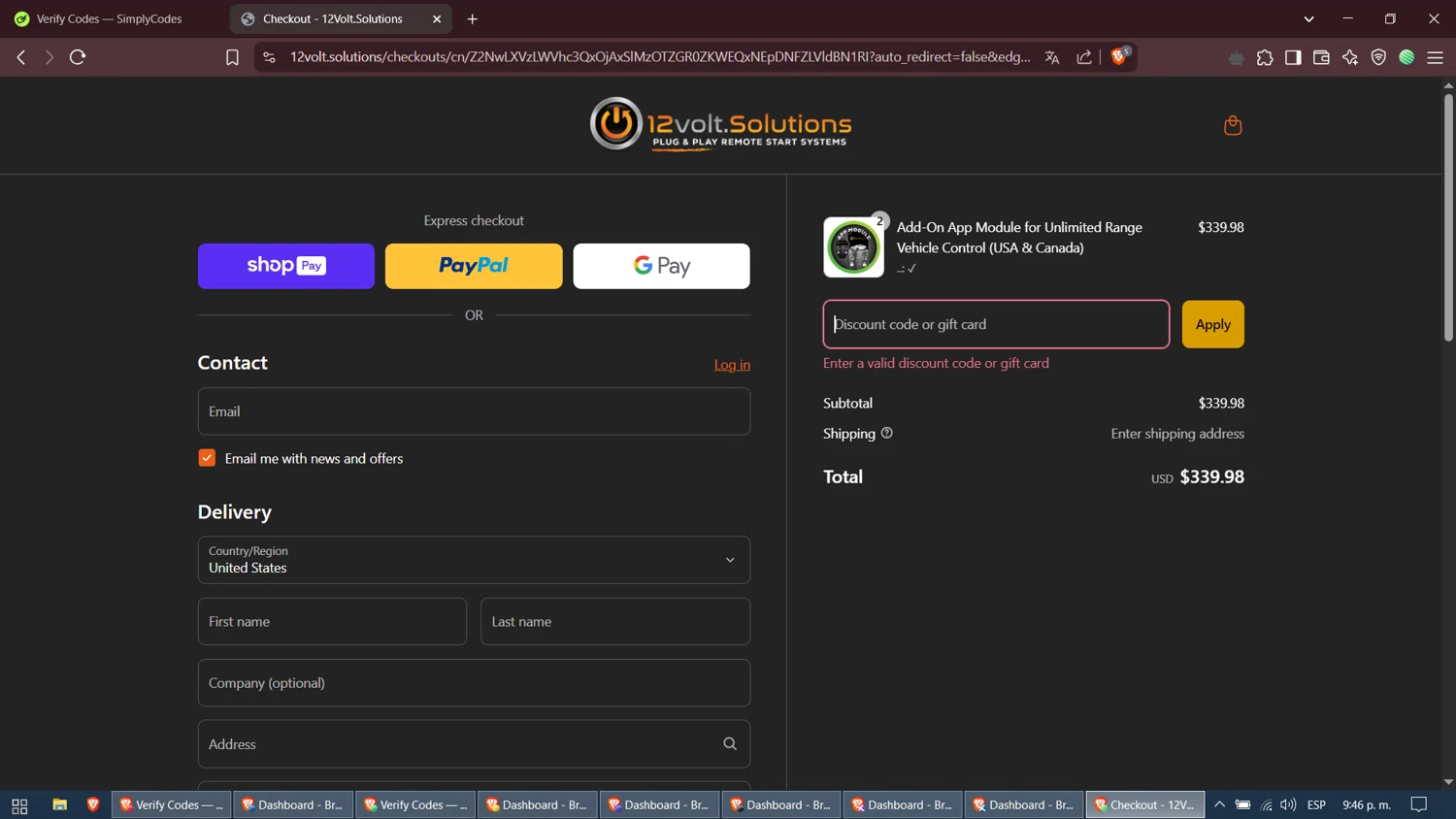Click the 9:46 p. m. taskbar clock
Screen dimensions: 1456x819
click(x=1366, y=805)
